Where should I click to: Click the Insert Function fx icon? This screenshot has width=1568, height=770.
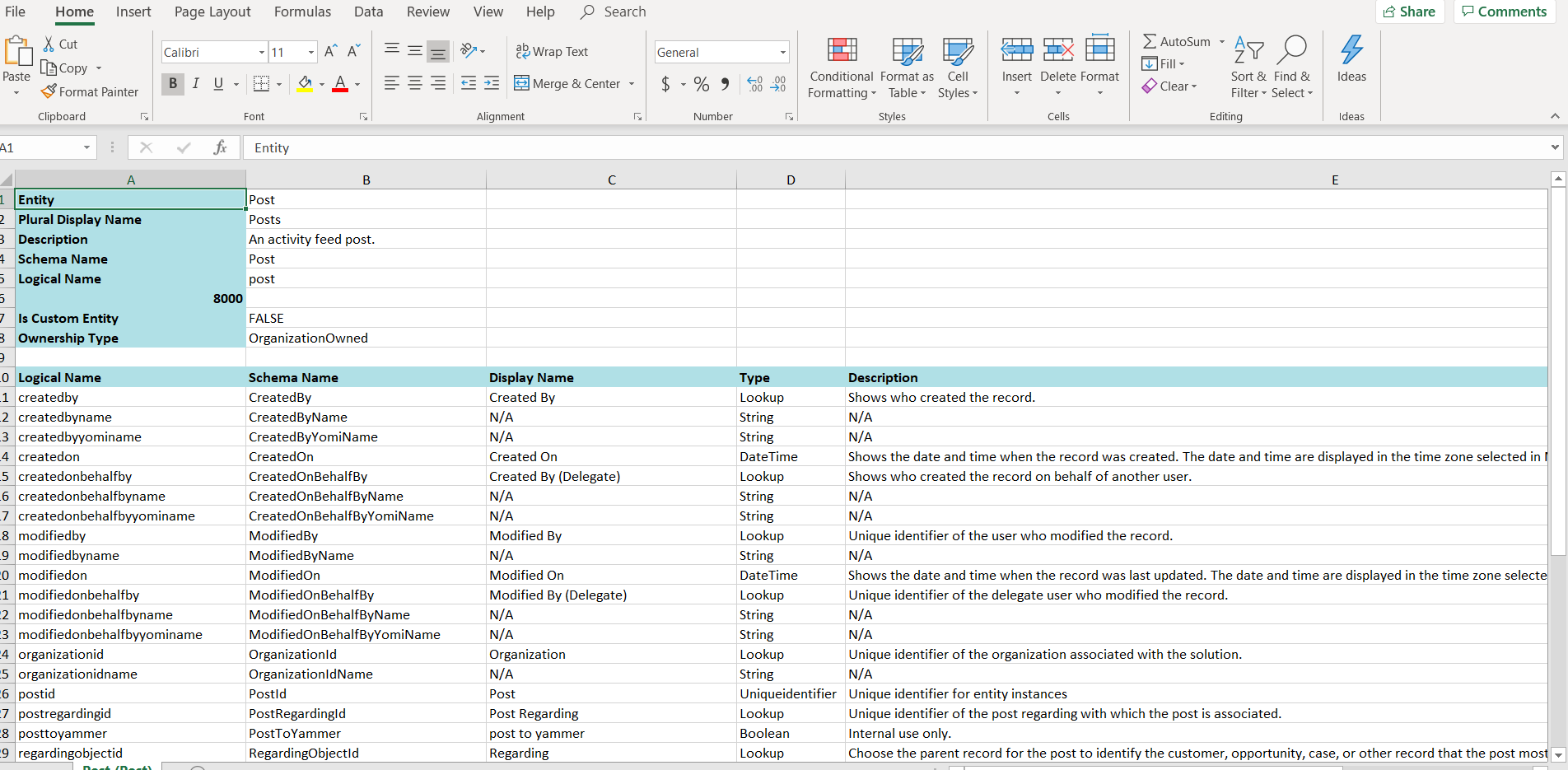coord(220,147)
